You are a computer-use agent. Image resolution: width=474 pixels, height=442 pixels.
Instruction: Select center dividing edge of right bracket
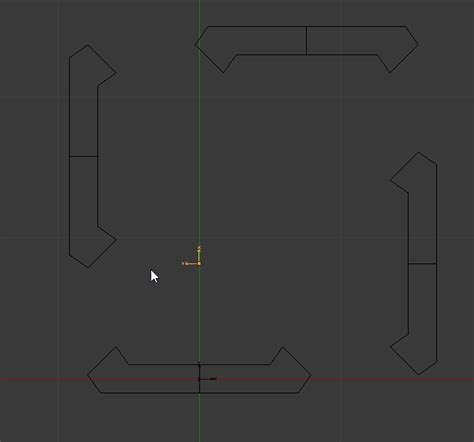423,264
